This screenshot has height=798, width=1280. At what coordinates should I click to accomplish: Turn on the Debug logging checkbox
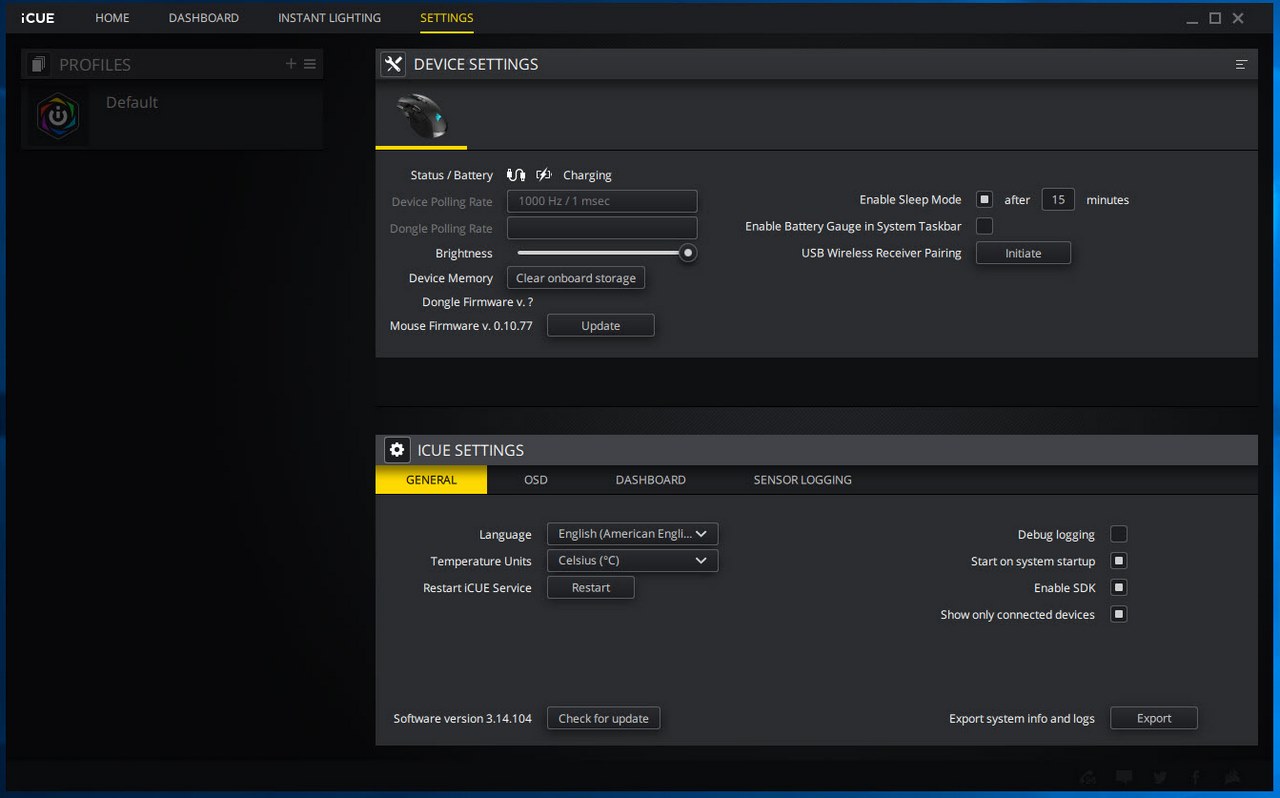(x=1119, y=534)
